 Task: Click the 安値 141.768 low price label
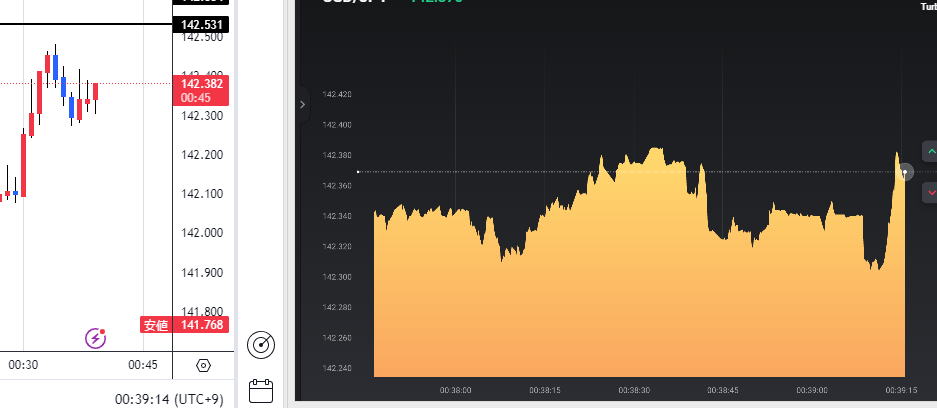tap(185, 324)
